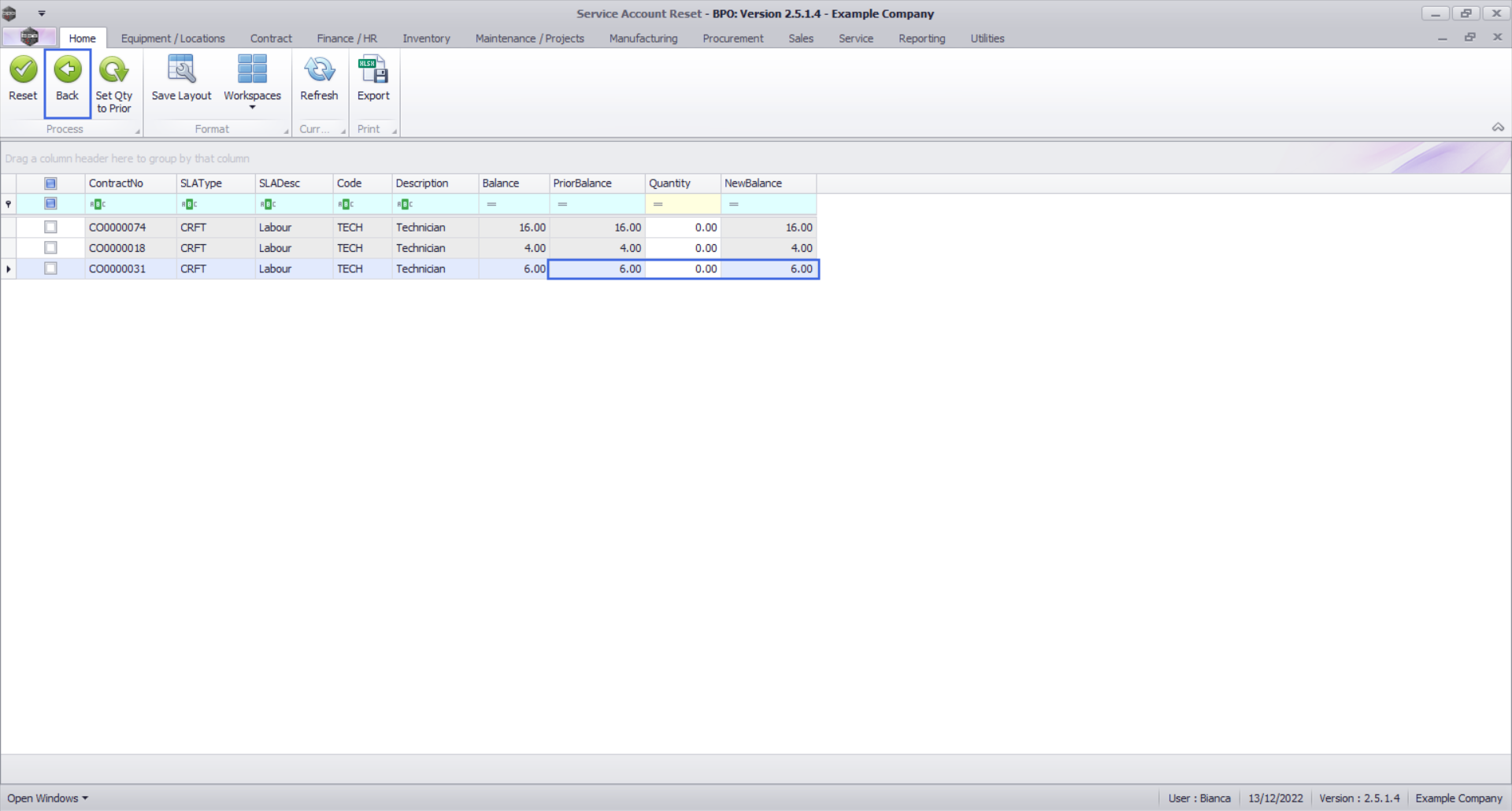Screen dimensions: 1512x811
Task: Toggle select-all checkbox in grid header
Action: [50, 183]
